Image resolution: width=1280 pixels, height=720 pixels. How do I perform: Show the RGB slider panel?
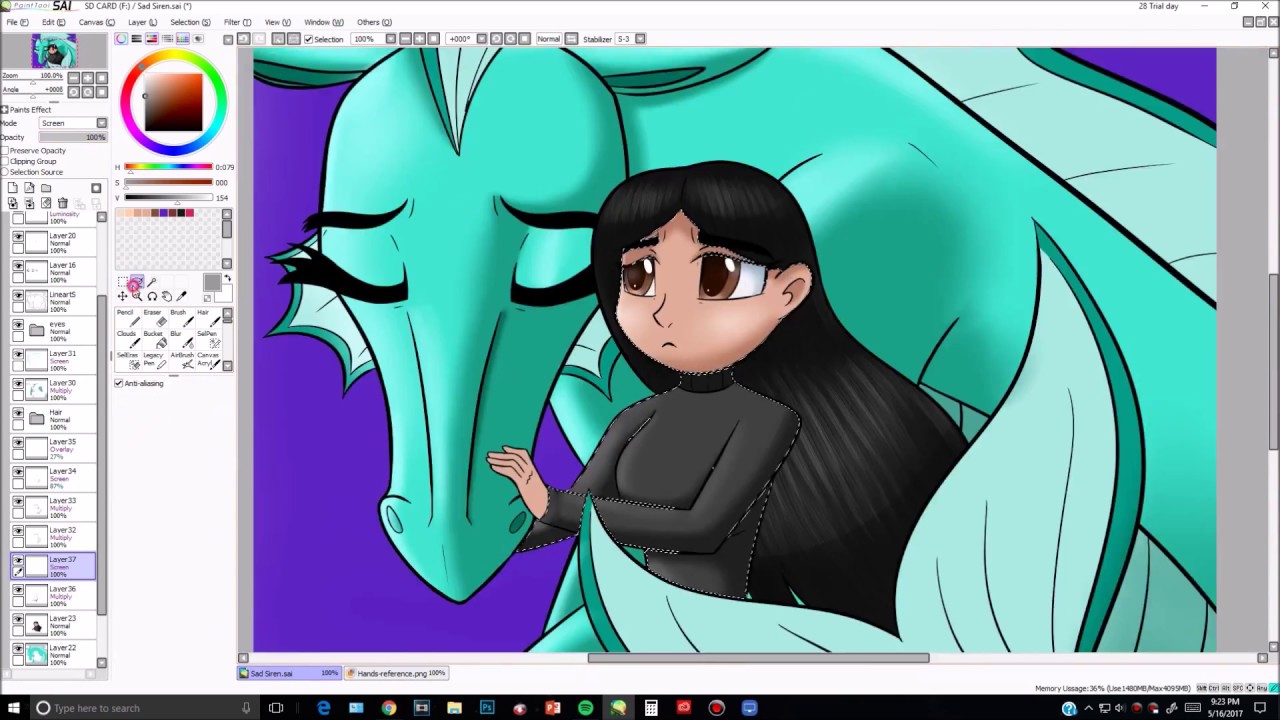coord(137,39)
